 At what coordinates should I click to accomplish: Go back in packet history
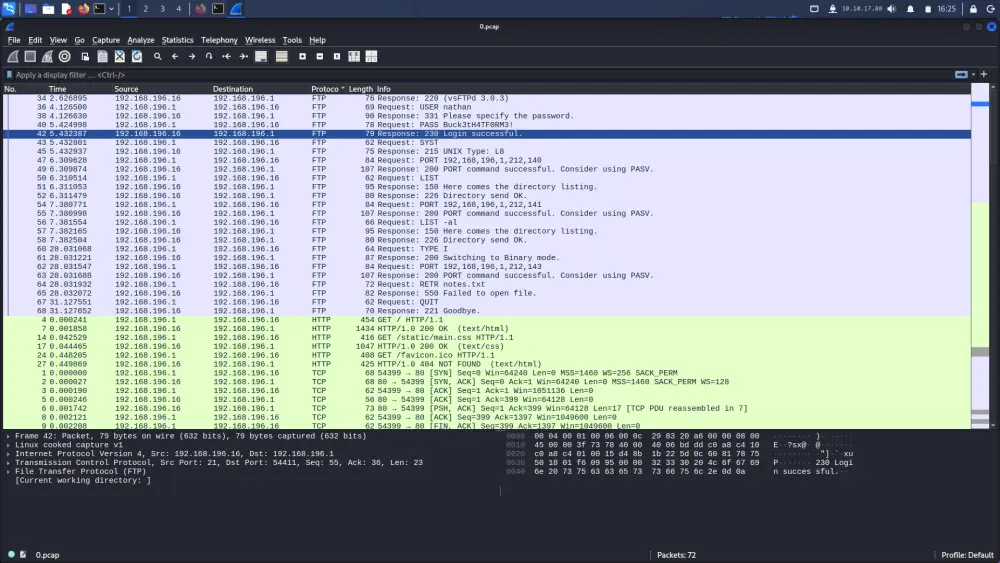coord(175,57)
